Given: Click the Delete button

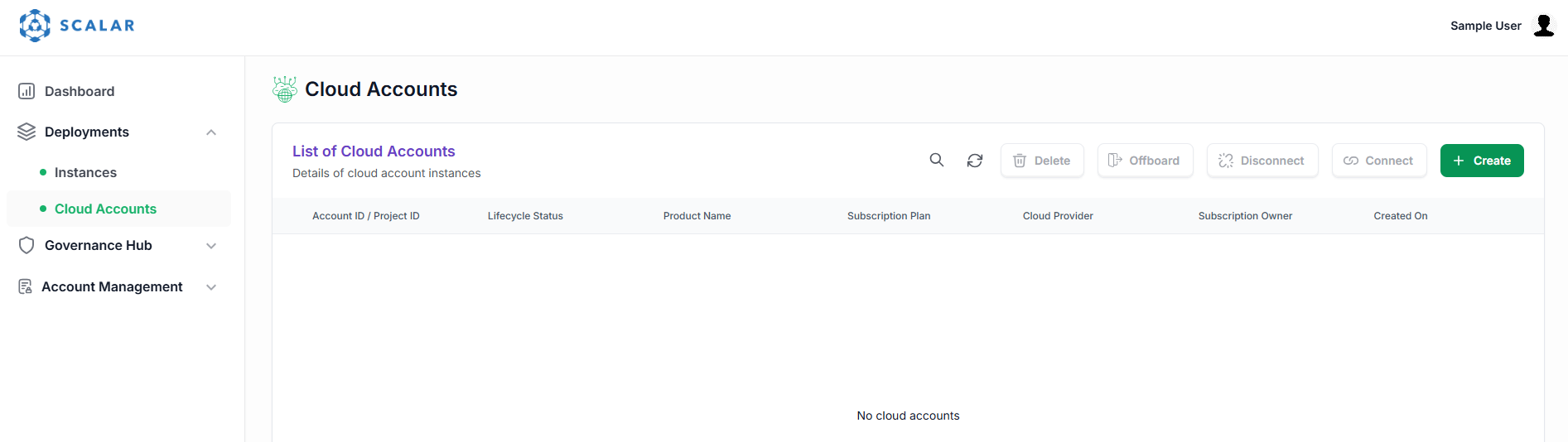Looking at the screenshot, I should [1042, 161].
